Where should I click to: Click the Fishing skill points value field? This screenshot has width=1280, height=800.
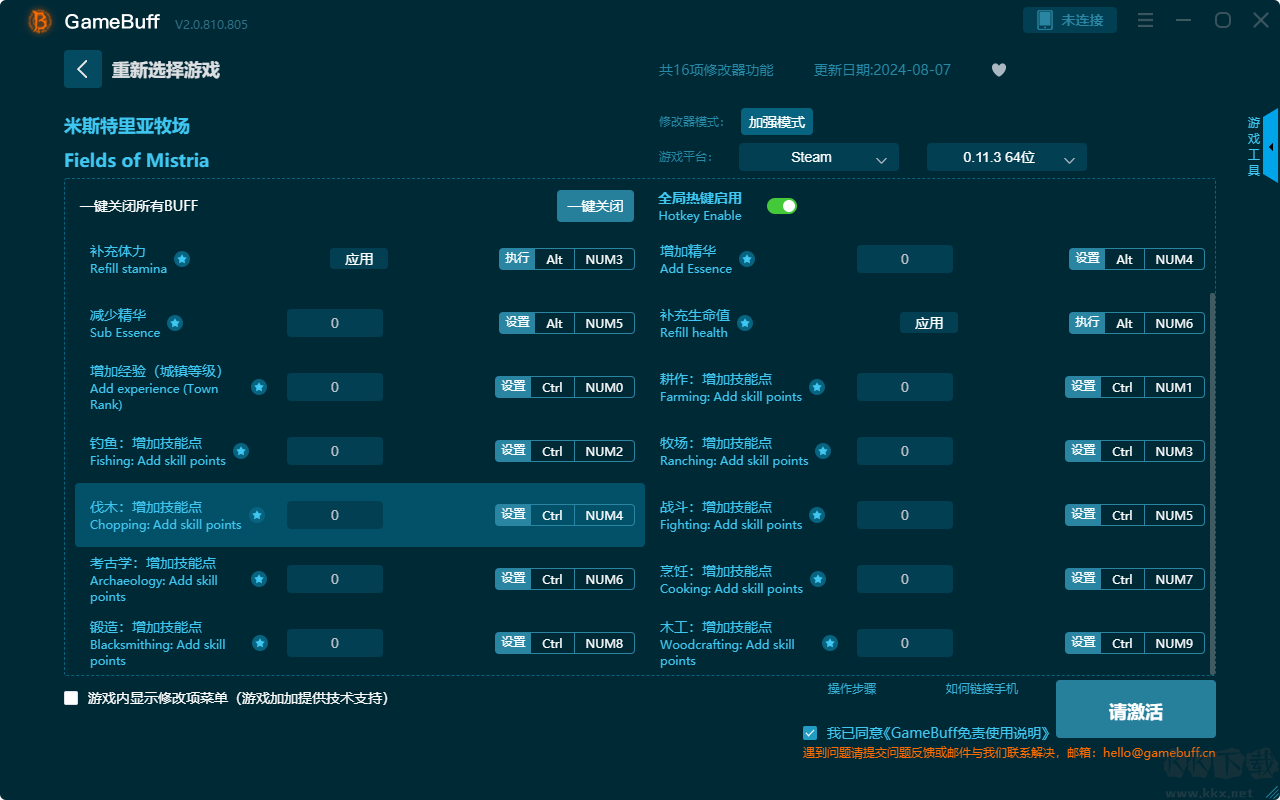point(335,451)
